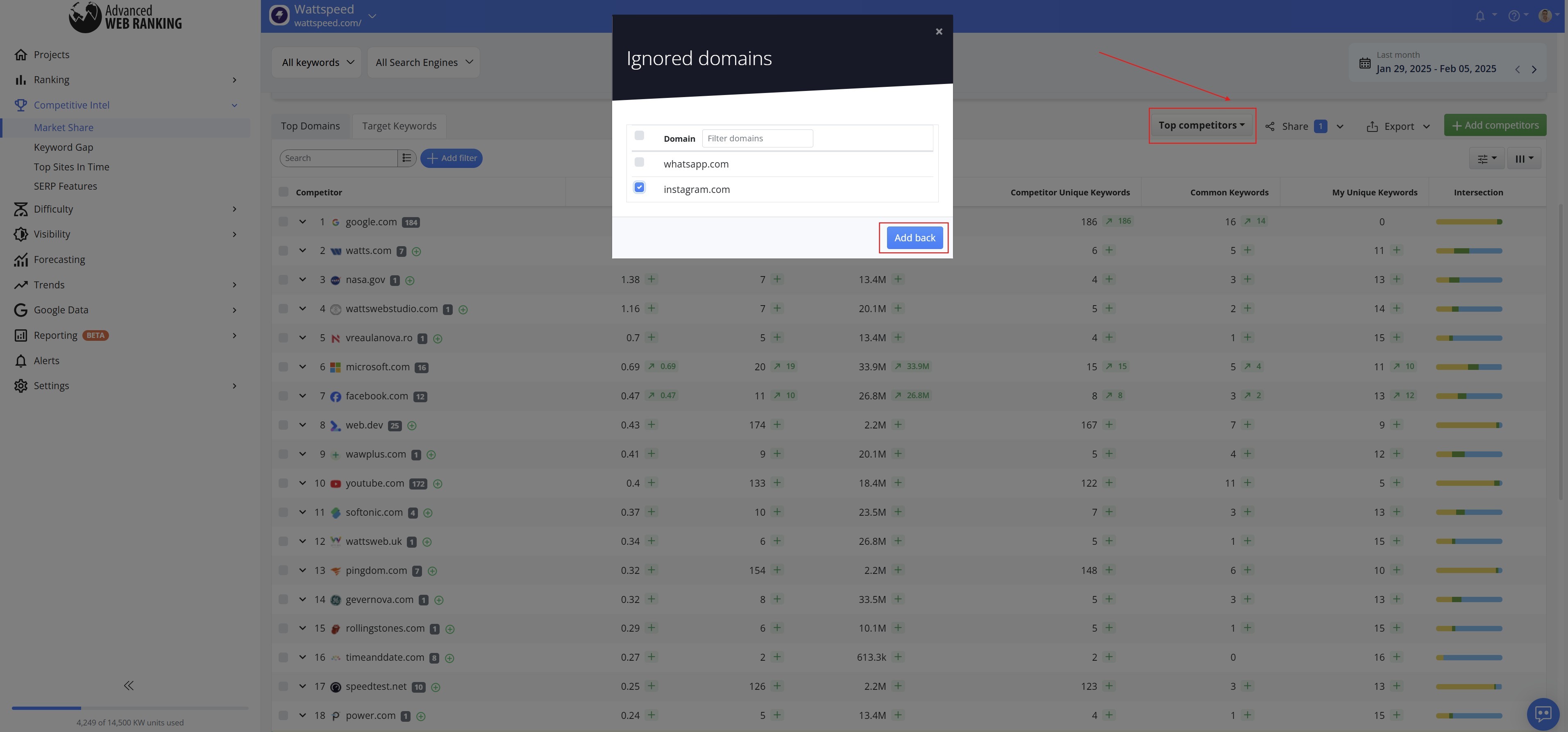Open the gevernova.com competitor link

coord(379,600)
